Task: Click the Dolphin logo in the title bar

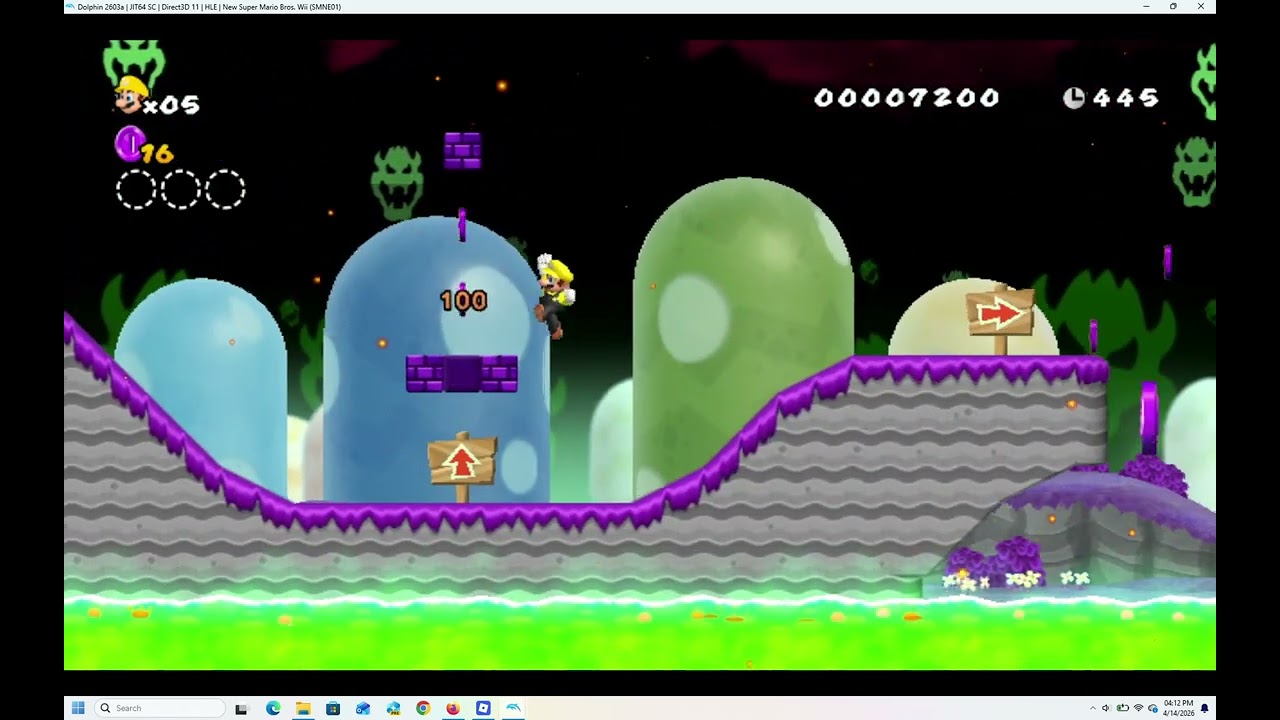Action: [70, 7]
